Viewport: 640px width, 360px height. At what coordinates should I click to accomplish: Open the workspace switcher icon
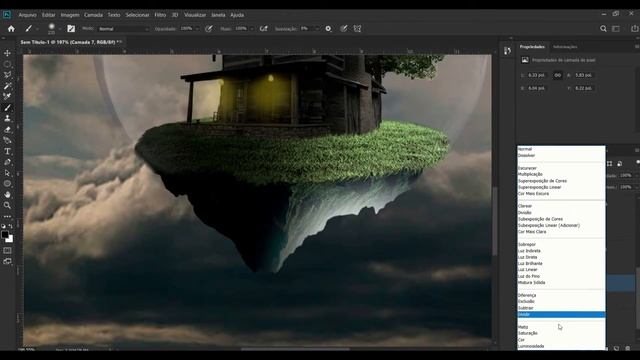[616, 29]
